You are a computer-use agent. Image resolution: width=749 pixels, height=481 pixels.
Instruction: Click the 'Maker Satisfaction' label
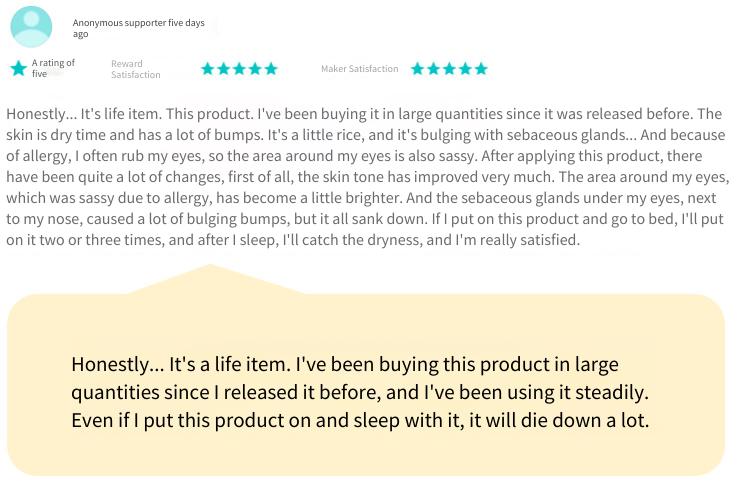point(360,69)
